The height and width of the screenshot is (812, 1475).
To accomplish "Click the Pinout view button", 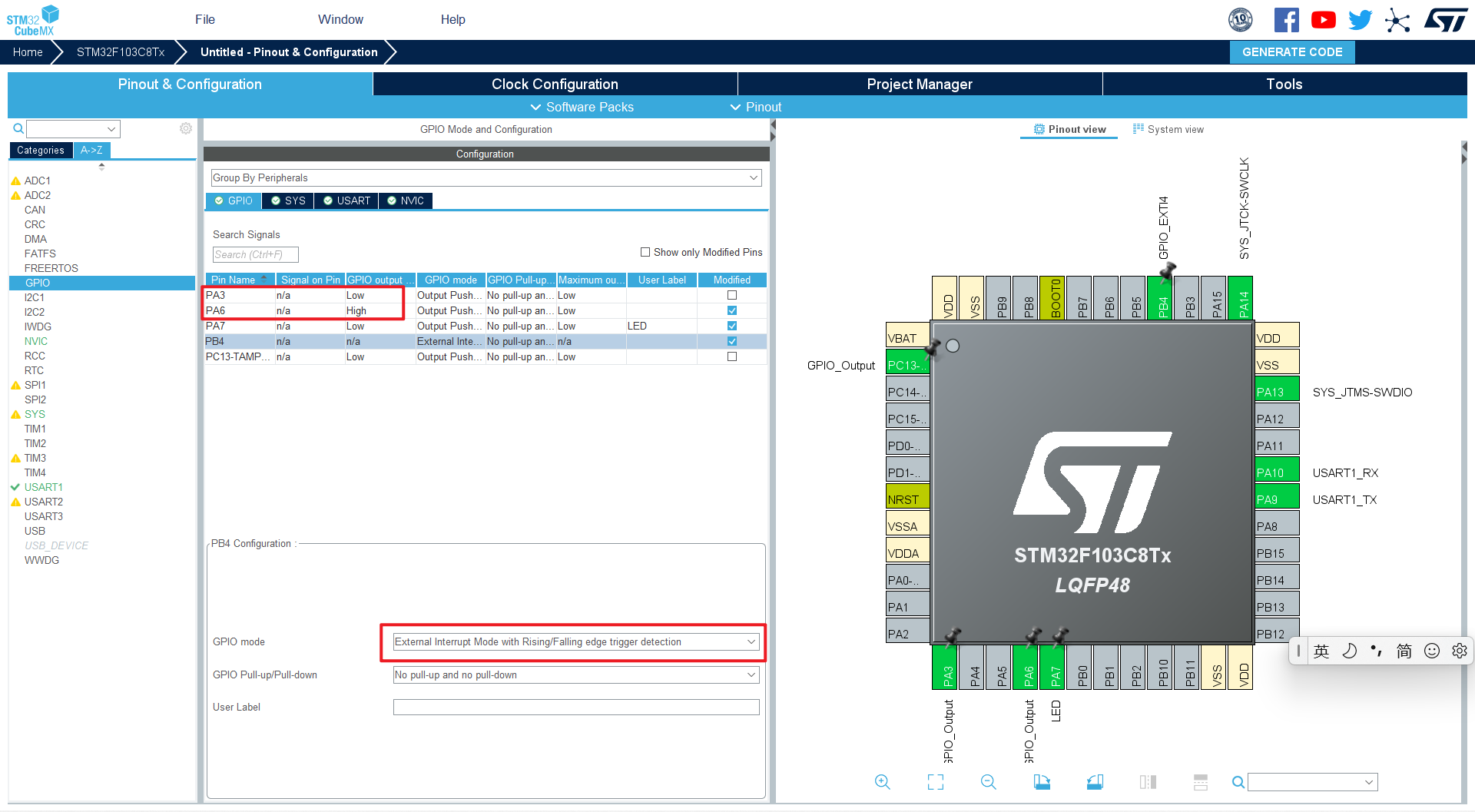I will (1069, 129).
